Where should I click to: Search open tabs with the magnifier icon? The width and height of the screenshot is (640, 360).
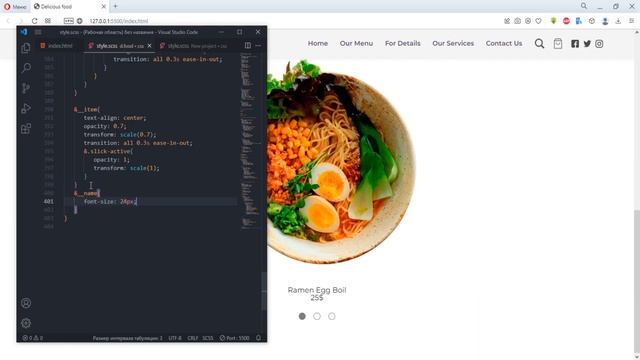click(x=584, y=6)
